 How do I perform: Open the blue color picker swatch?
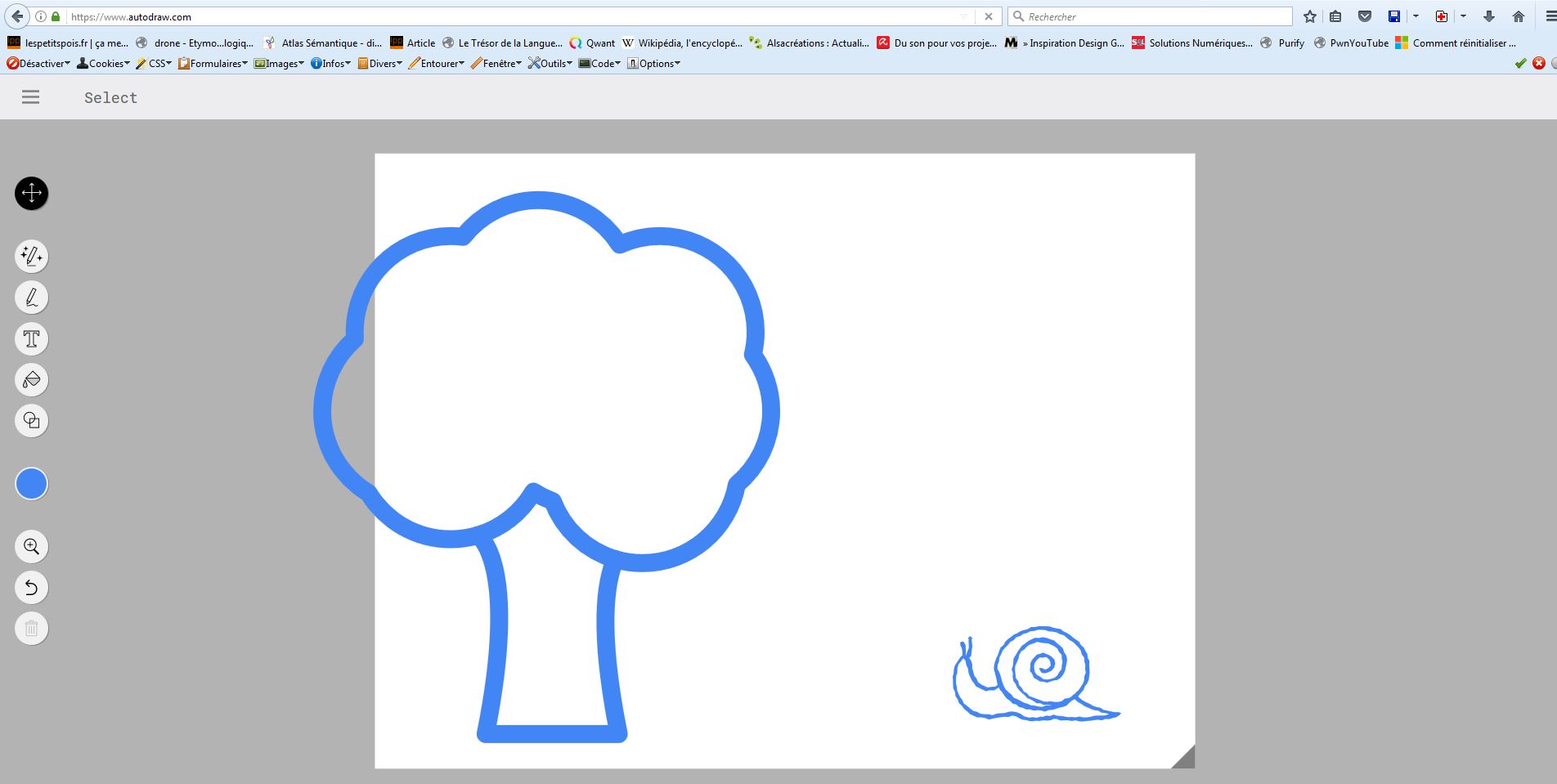point(31,484)
